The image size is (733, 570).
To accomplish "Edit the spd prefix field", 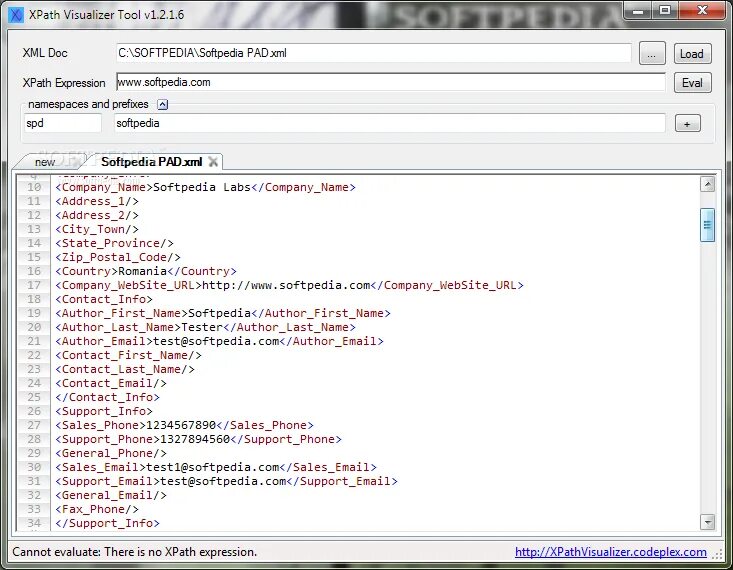I will (63, 123).
